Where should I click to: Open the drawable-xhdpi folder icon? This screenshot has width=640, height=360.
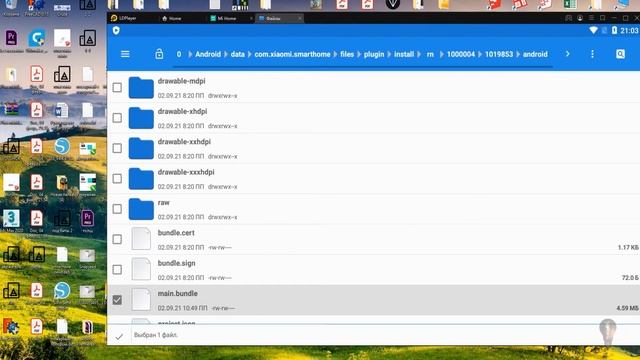coord(141,118)
